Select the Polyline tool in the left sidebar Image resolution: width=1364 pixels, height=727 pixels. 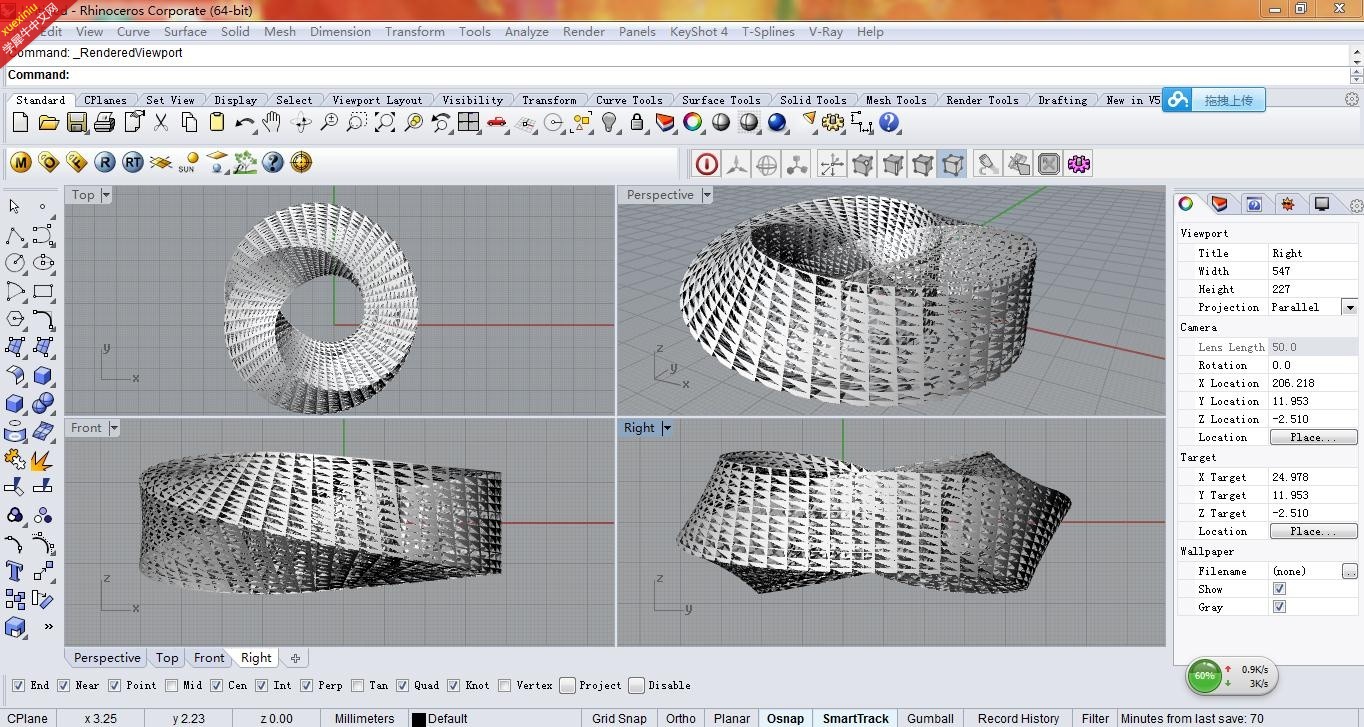15,236
